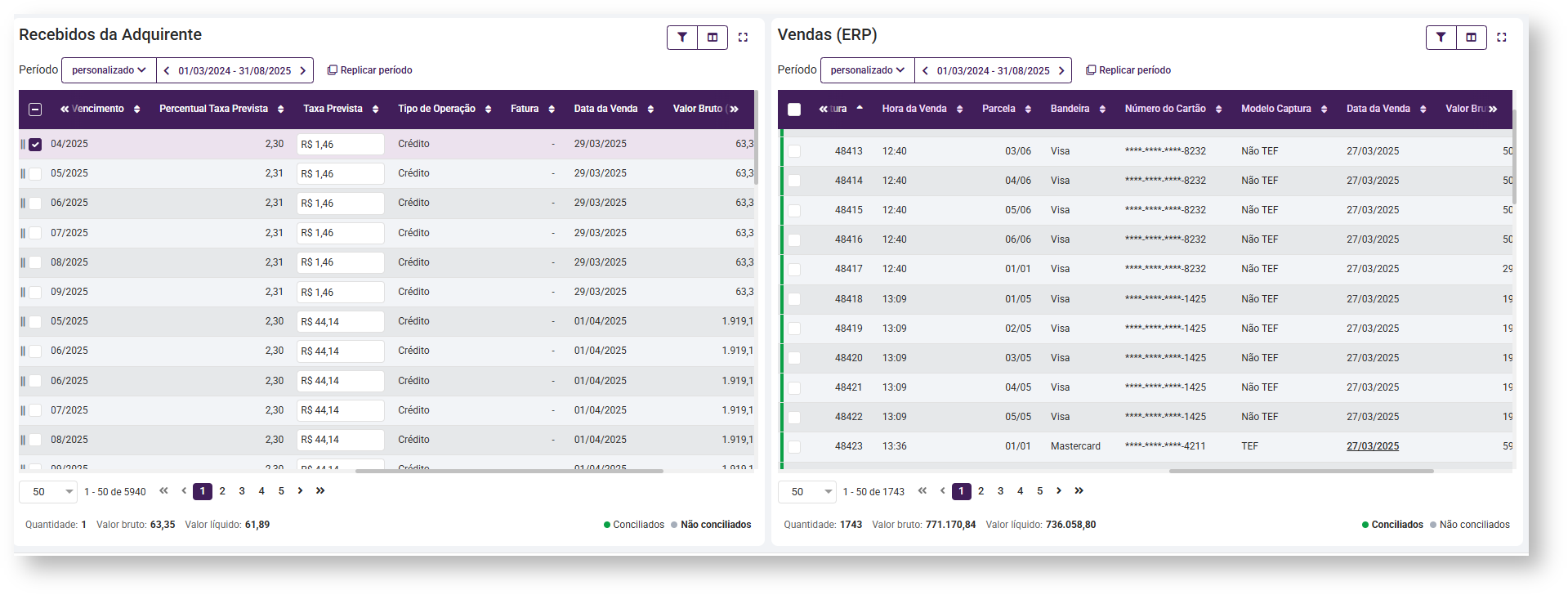
Task: Click Vendas table horizontal scrollbar
Action: (1301, 471)
